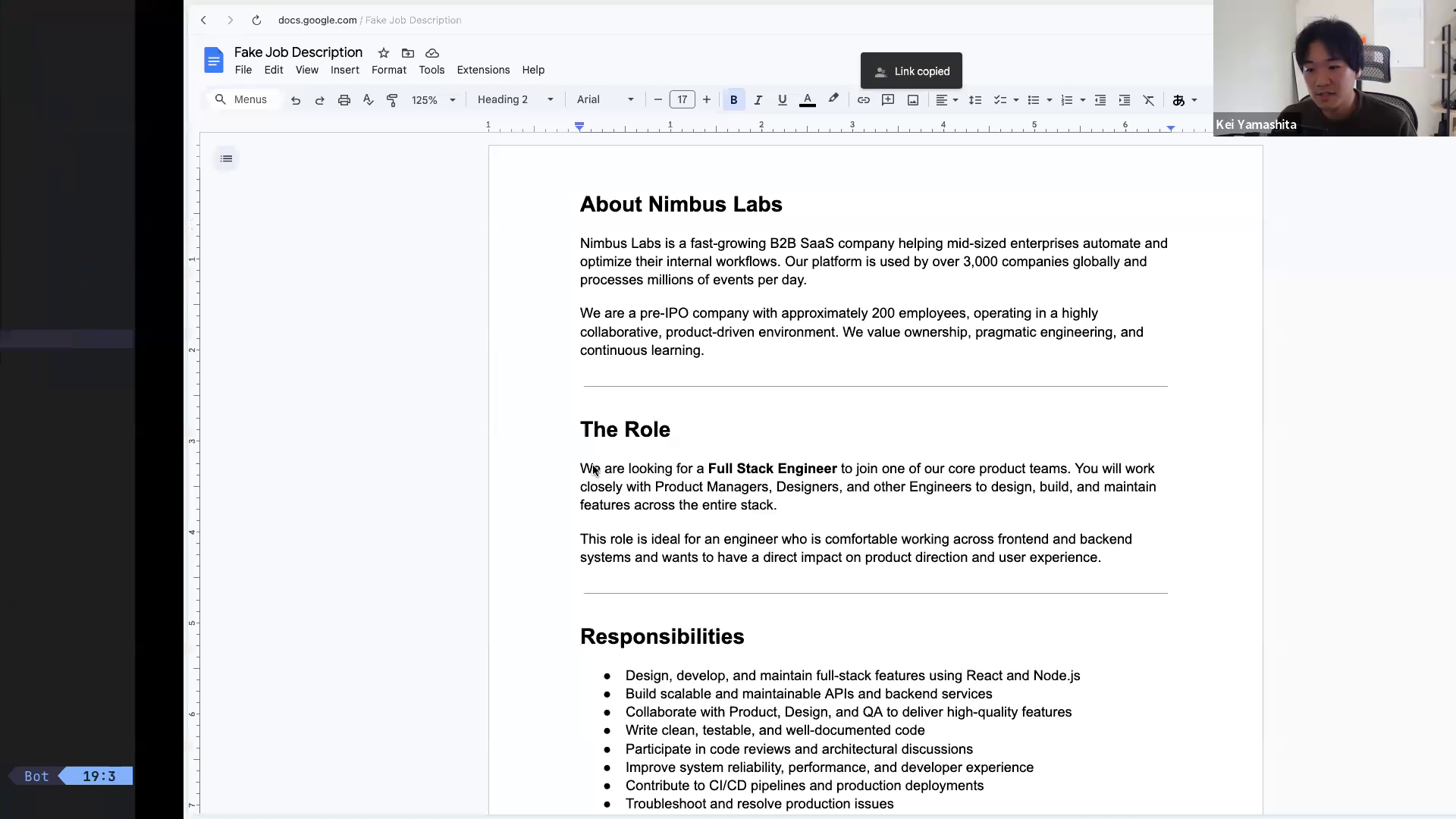Check the cloud save status icon
Image resolution: width=1456 pixels, height=819 pixels.
[x=432, y=53]
